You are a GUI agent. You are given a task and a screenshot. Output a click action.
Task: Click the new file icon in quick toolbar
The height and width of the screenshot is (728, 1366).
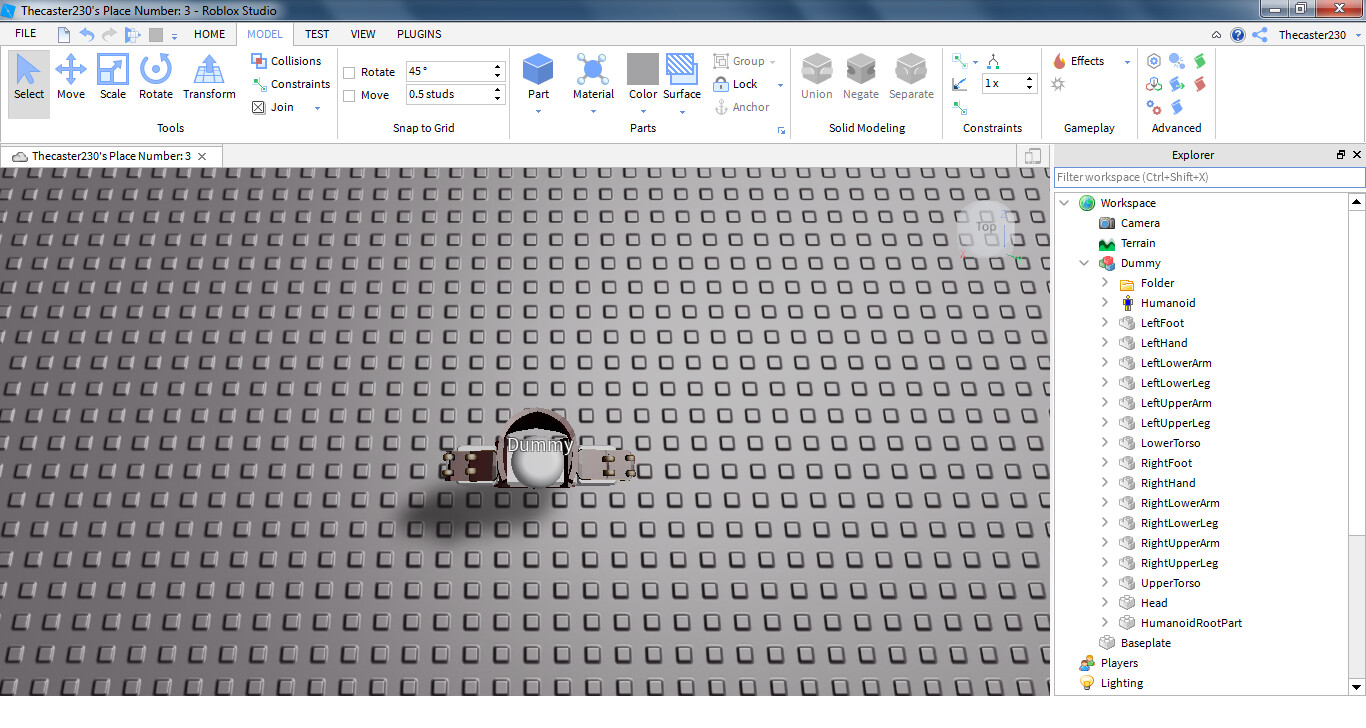[x=64, y=34]
